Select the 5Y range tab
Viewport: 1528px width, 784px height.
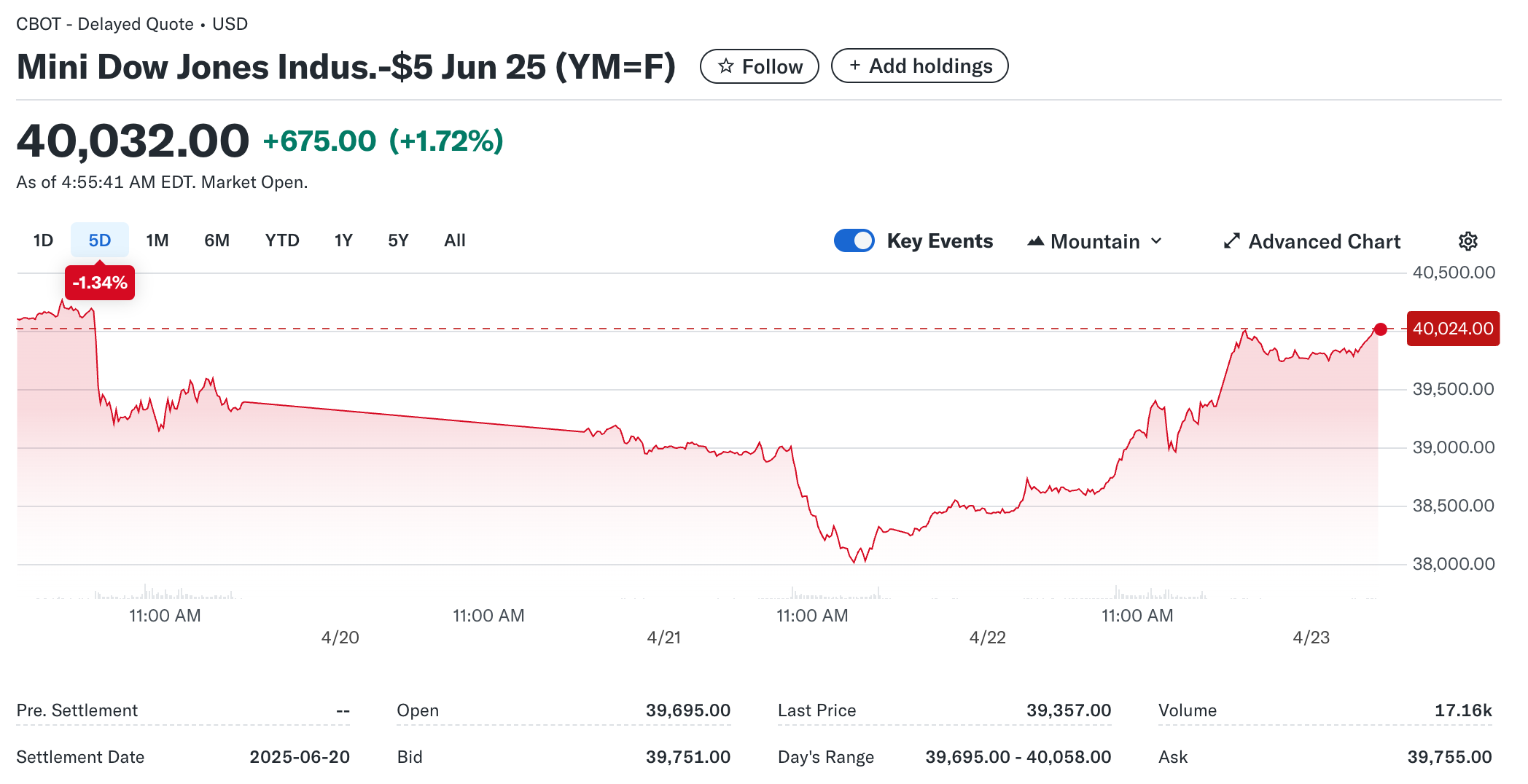[x=398, y=240]
